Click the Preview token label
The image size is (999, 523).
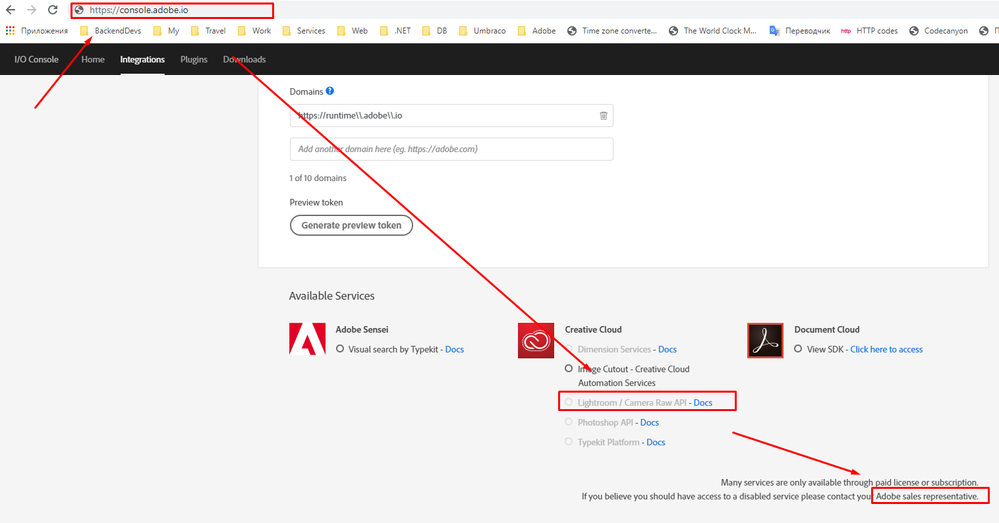point(316,203)
